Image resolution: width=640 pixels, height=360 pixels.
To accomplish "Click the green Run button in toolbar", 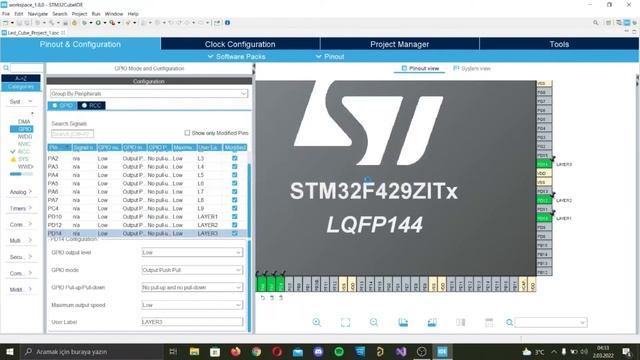I will 98,23.
